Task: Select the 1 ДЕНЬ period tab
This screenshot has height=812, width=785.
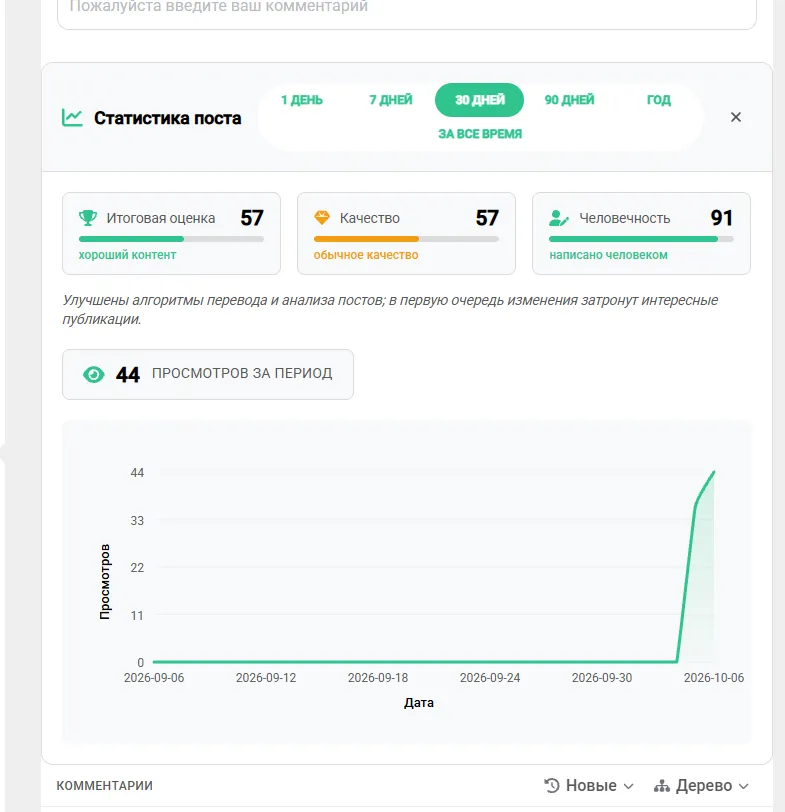Action: tap(302, 100)
